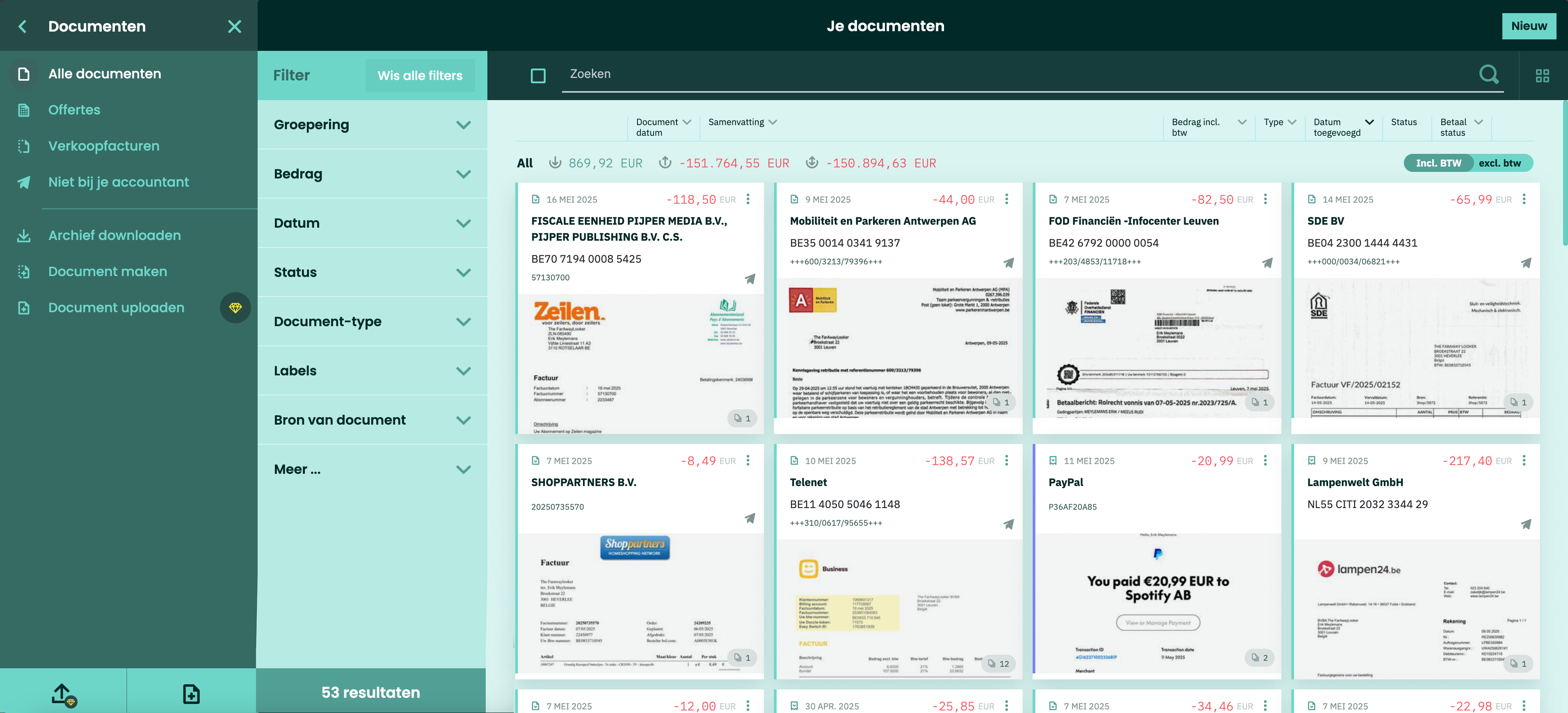The height and width of the screenshot is (713, 1568).
Task: Click Wis alle filters button
Action: tap(419, 75)
